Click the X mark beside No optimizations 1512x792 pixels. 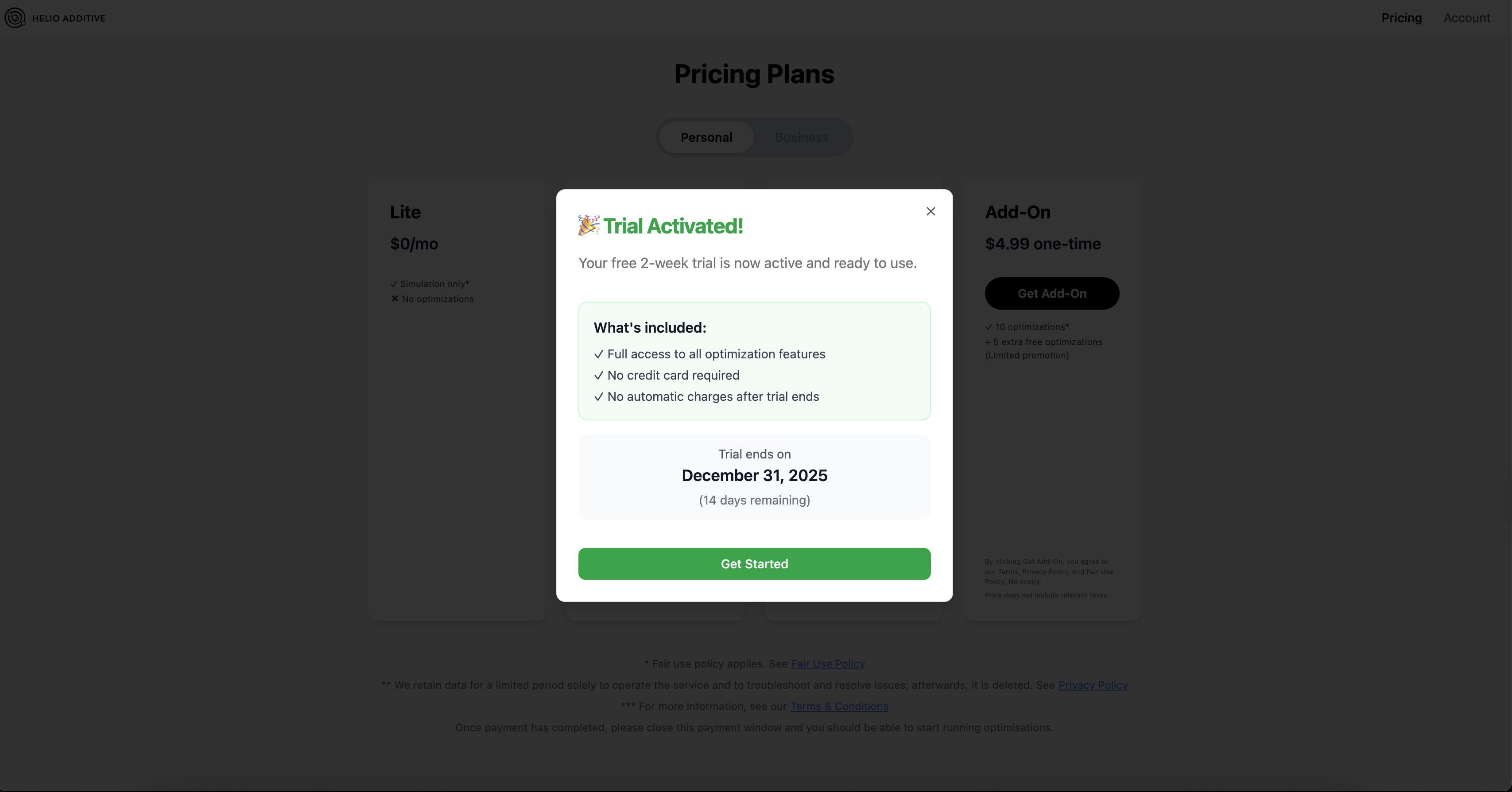coord(395,299)
